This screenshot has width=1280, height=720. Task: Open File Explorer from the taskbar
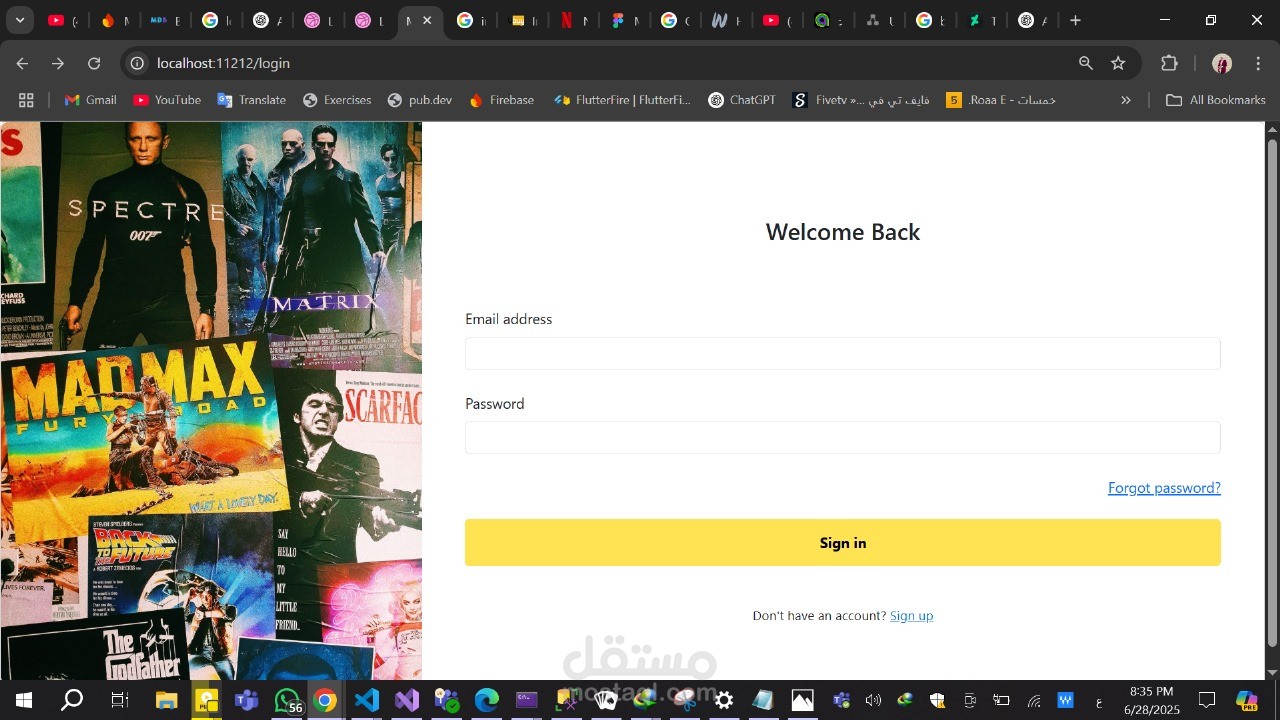[166, 700]
